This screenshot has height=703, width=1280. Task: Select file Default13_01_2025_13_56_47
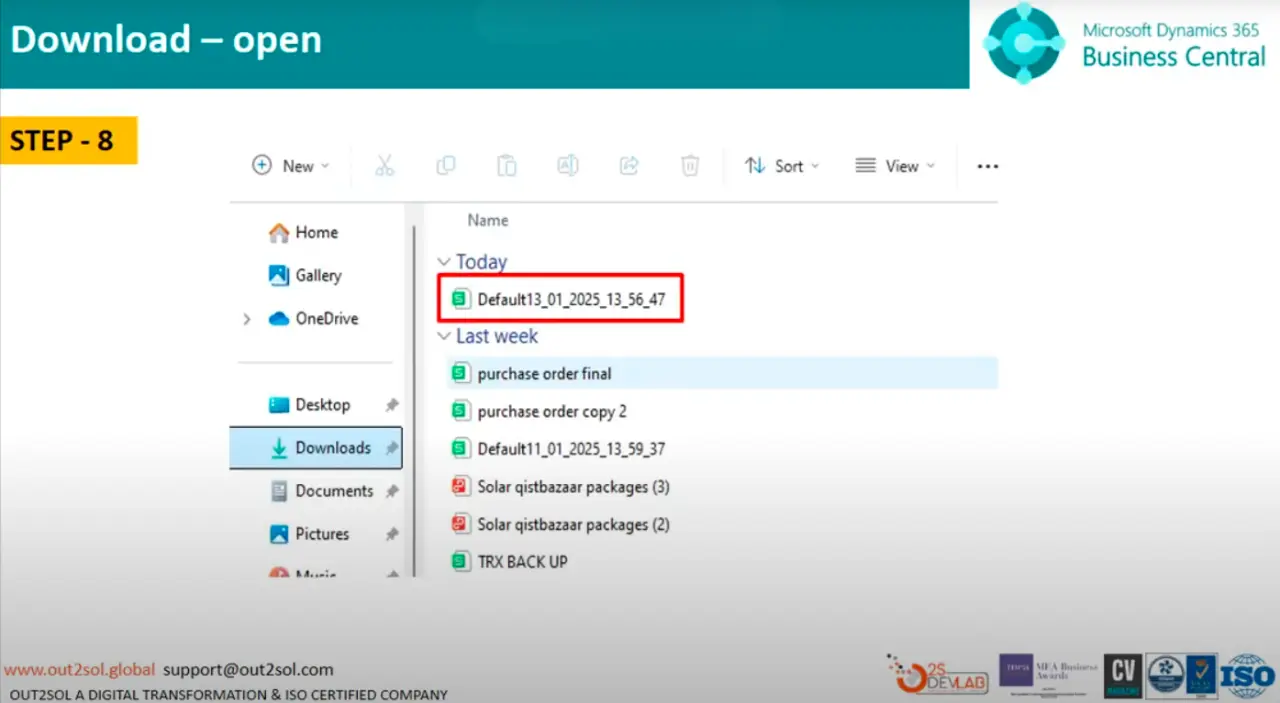pyautogui.click(x=570, y=299)
